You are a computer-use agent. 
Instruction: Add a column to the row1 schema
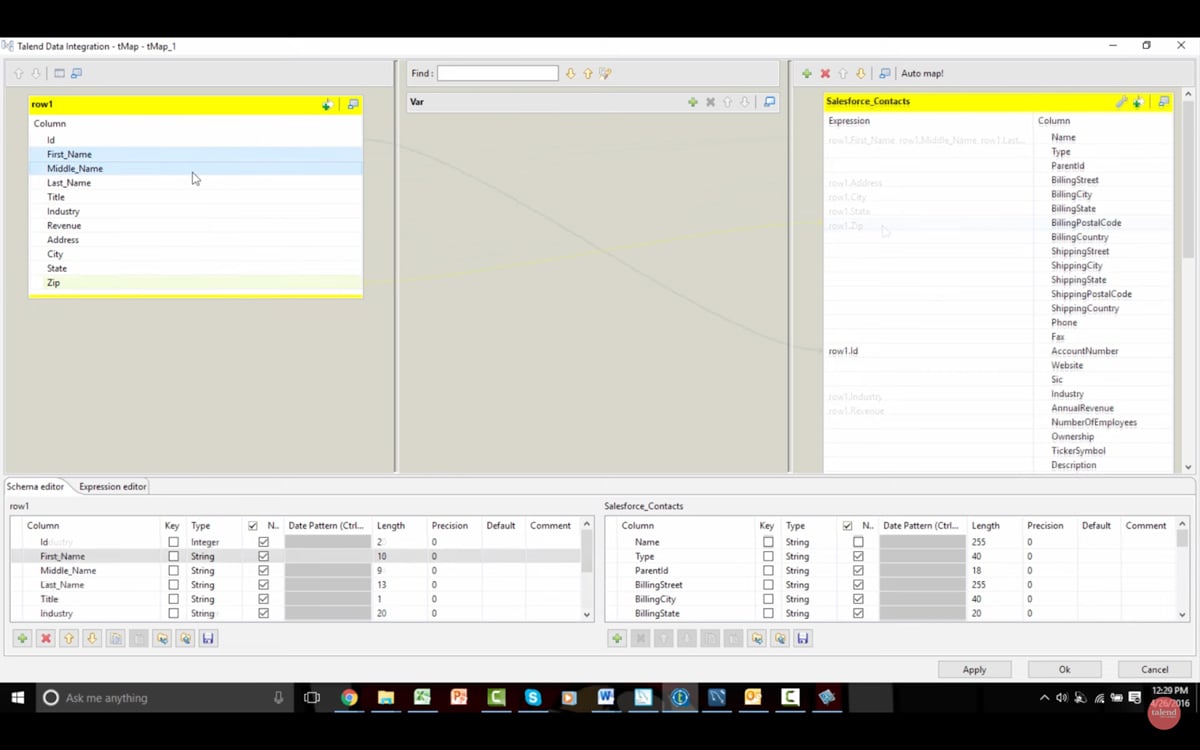(22, 638)
